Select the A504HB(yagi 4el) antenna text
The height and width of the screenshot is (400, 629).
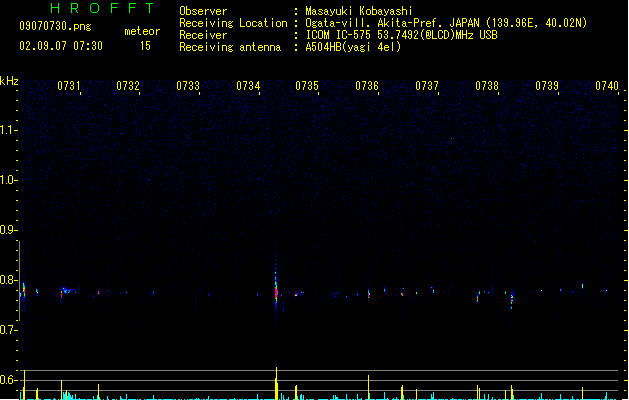353,47
